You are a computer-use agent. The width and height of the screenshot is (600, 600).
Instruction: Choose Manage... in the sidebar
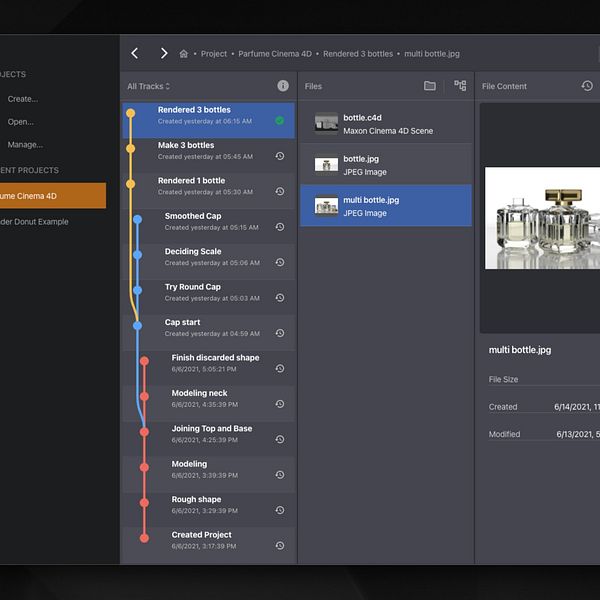[25, 145]
